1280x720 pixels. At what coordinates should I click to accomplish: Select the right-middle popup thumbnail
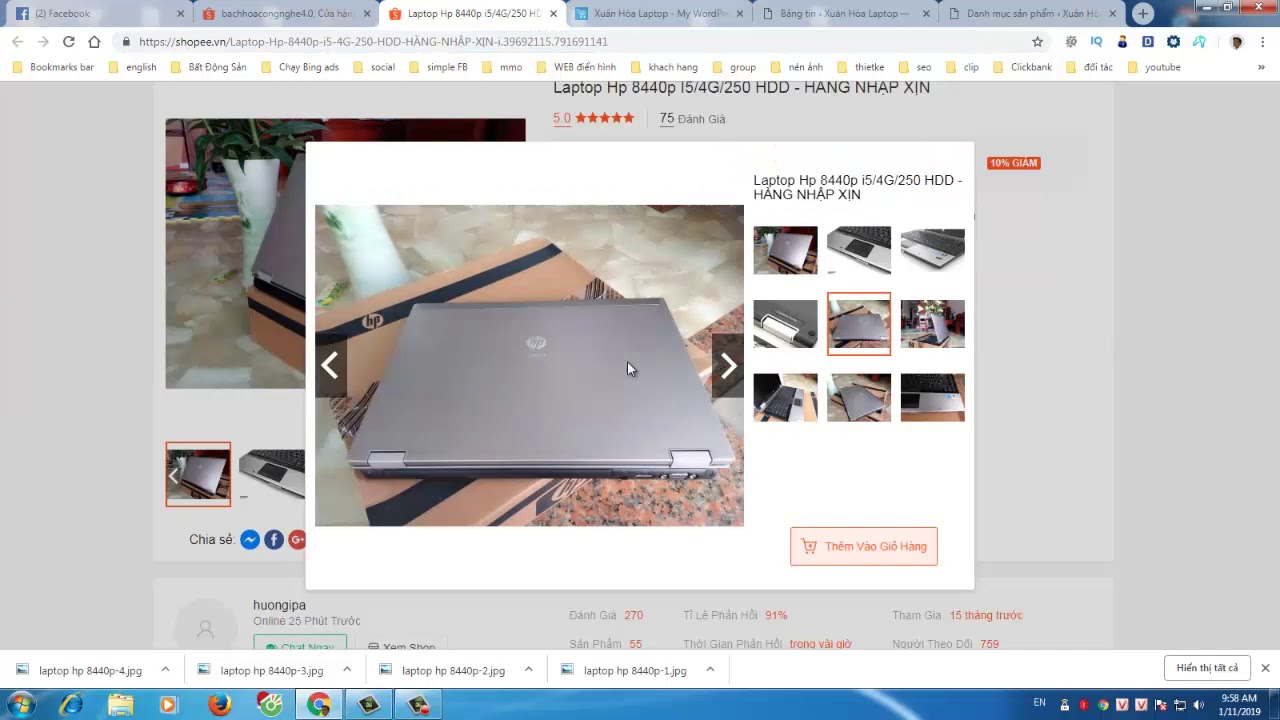click(933, 324)
